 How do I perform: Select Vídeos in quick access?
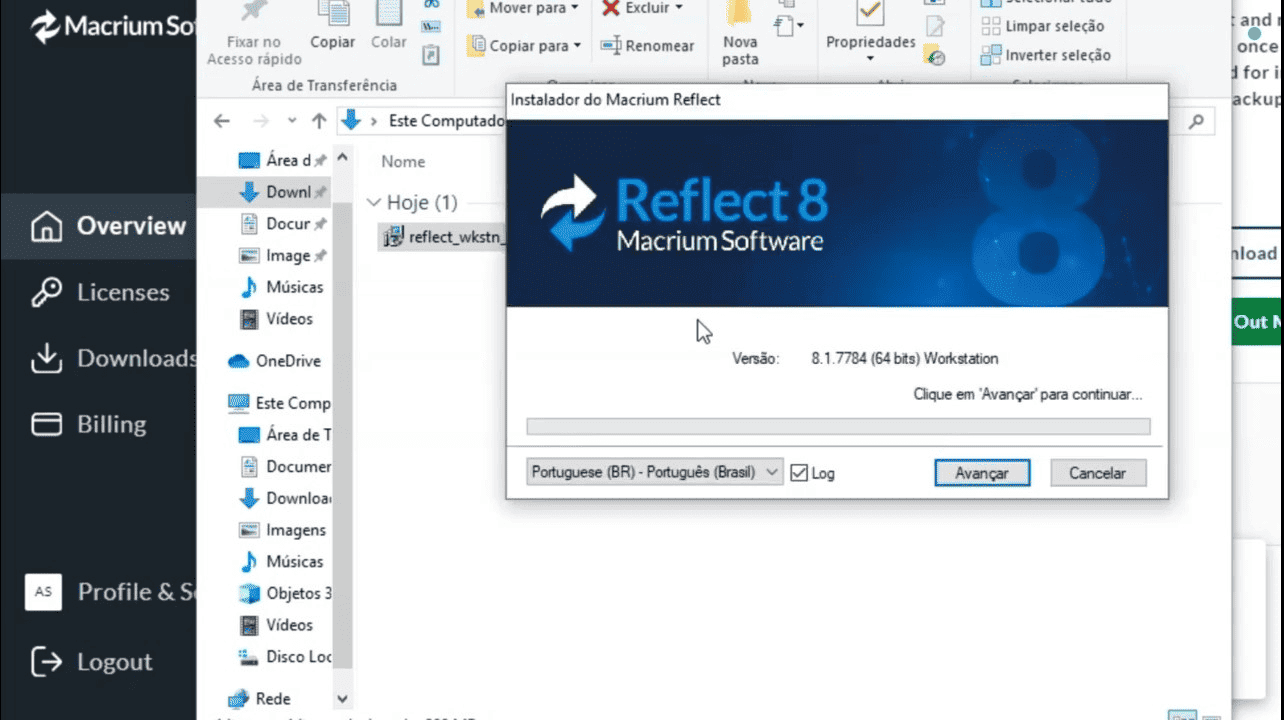coord(276,319)
